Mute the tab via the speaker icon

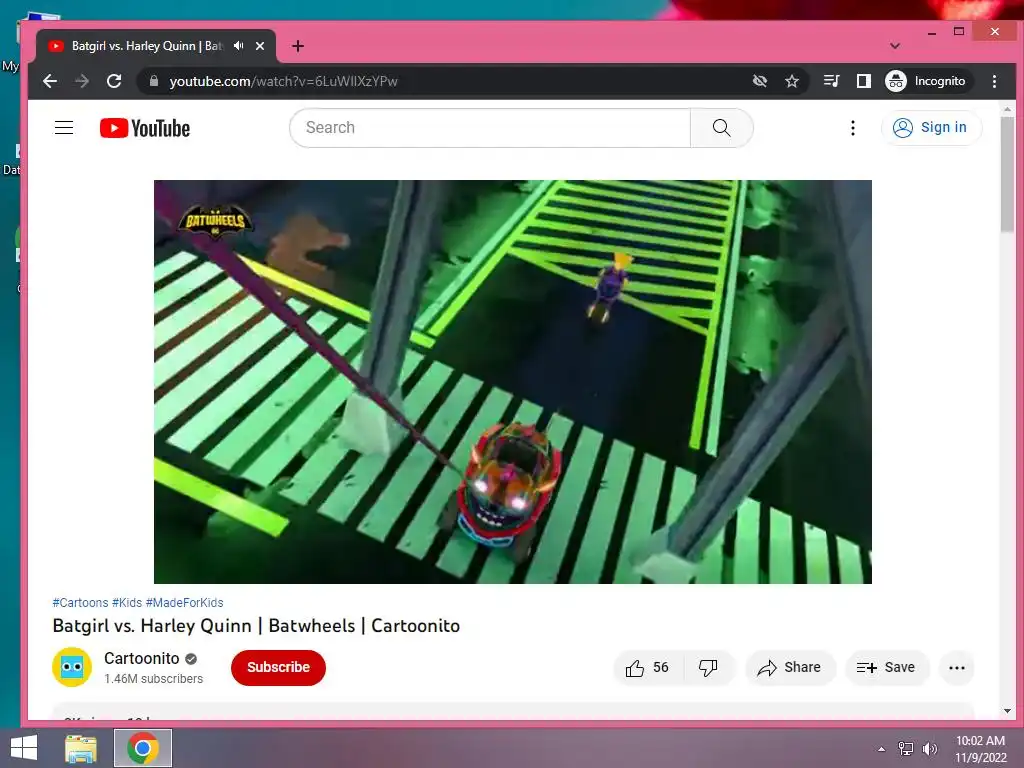click(239, 46)
